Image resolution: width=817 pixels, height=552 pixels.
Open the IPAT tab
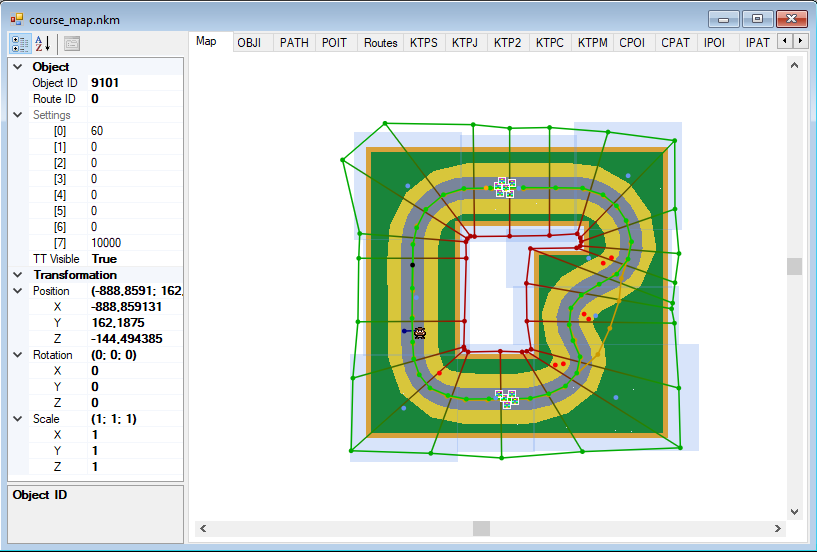click(x=758, y=43)
